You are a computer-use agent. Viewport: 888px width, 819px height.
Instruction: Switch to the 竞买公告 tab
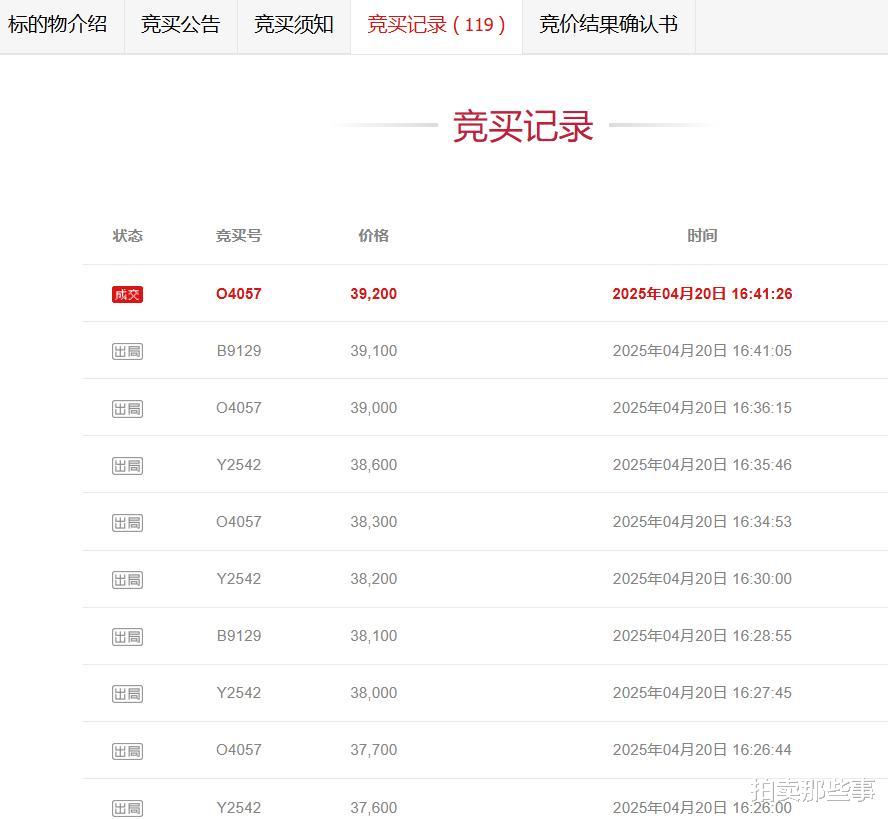(181, 24)
